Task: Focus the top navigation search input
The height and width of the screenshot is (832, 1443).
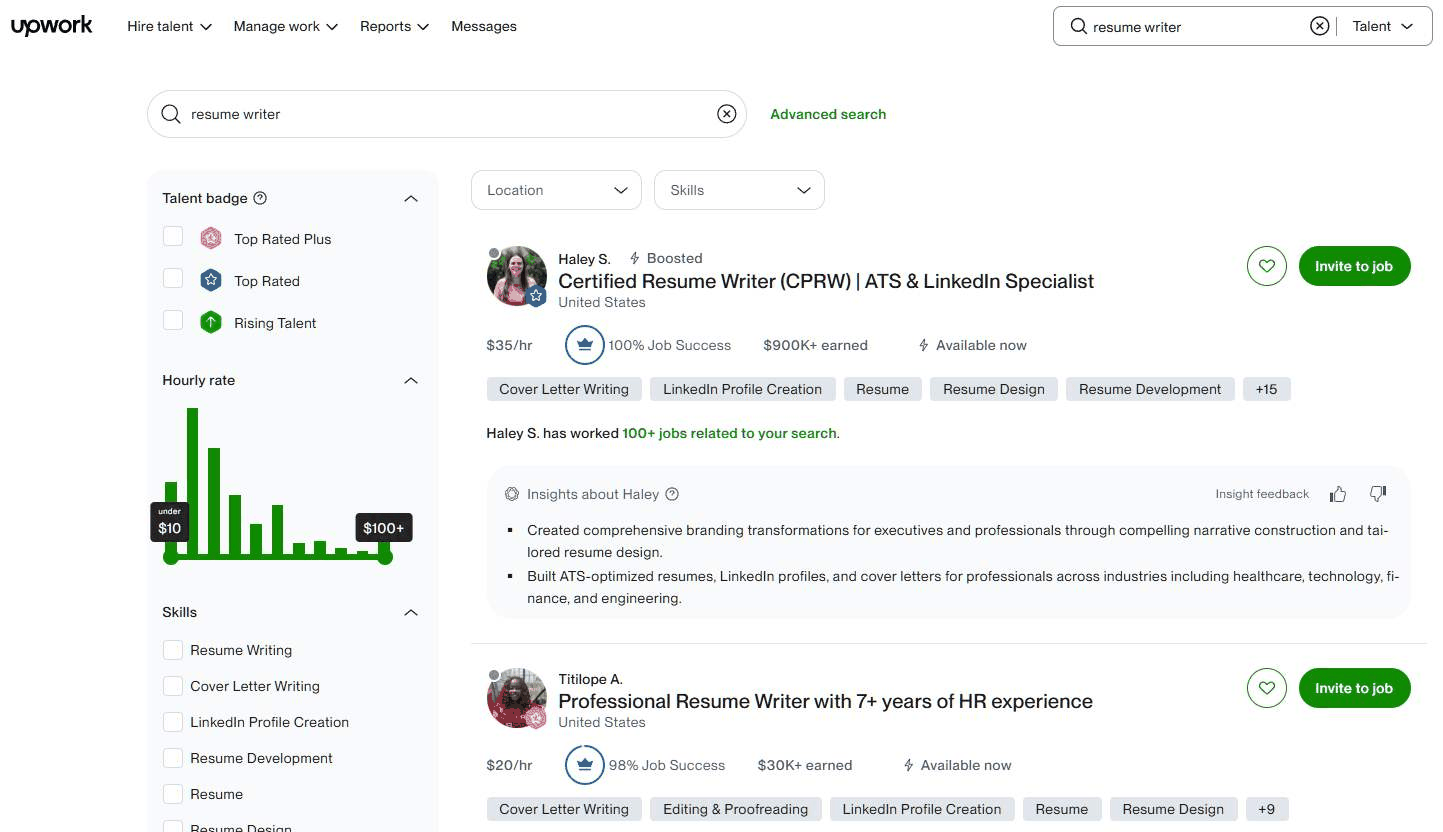Action: [1195, 27]
